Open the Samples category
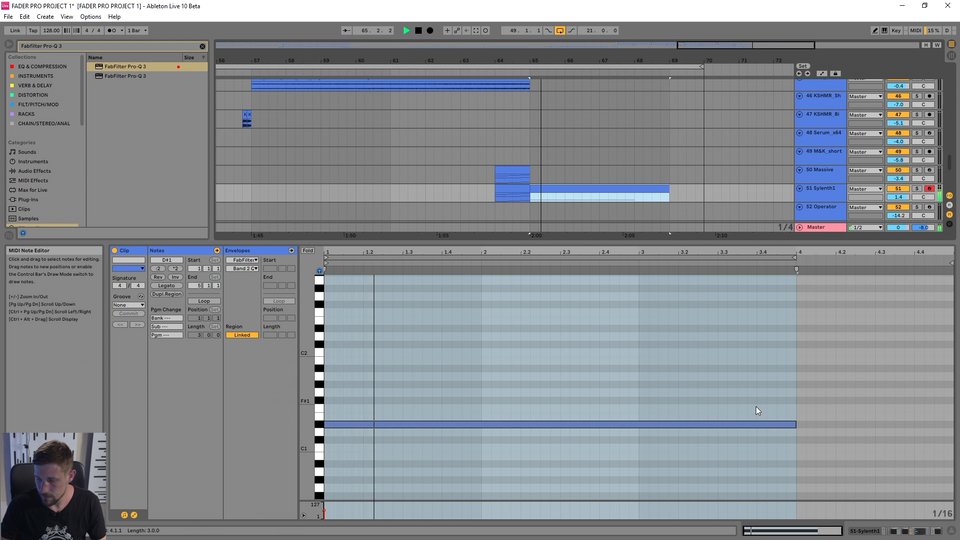This screenshot has width=960, height=540. 28,219
